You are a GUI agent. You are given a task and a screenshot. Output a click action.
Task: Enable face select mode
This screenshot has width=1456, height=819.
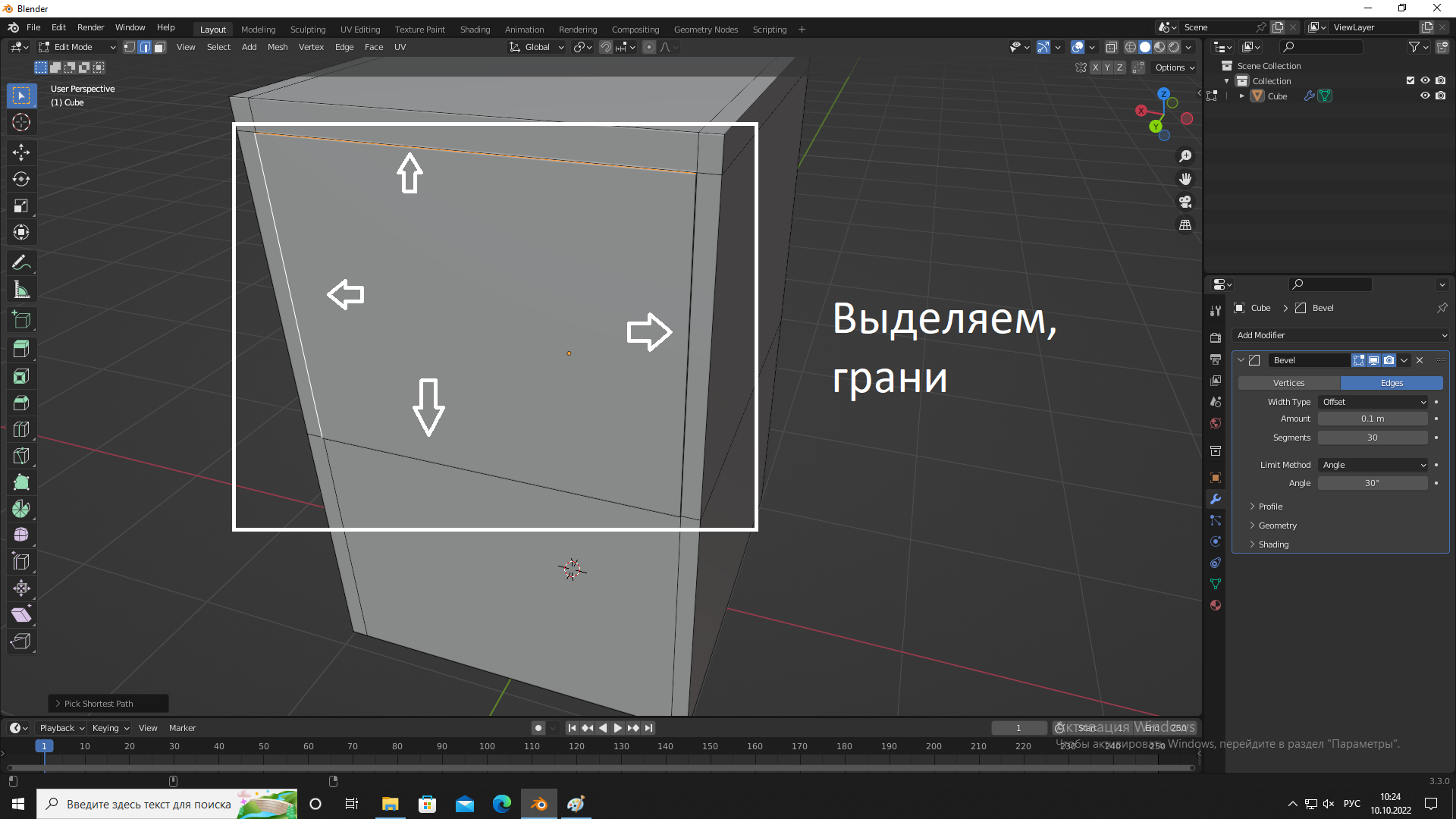point(160,47)
